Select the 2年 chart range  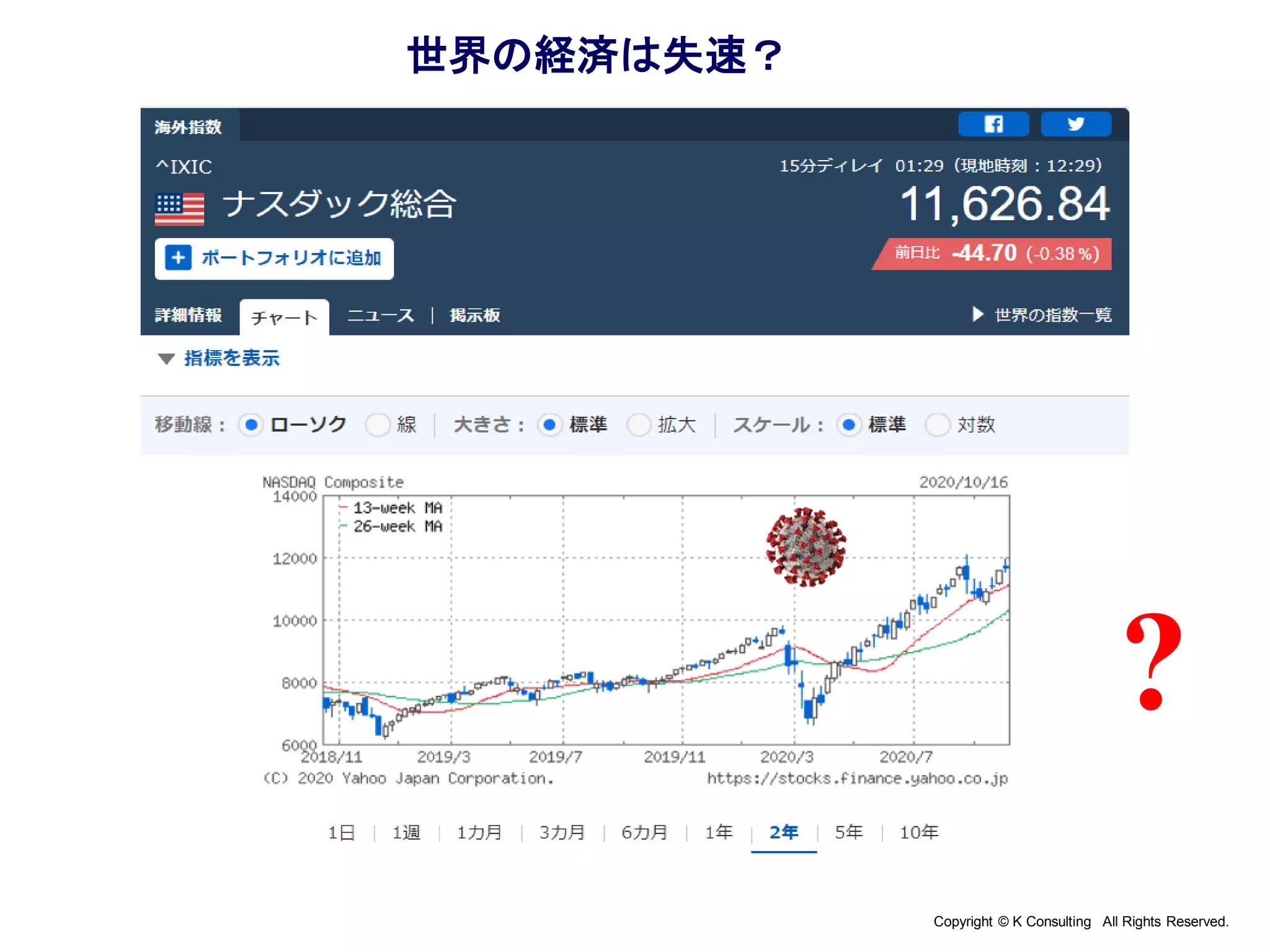click(x=784, y=832)
